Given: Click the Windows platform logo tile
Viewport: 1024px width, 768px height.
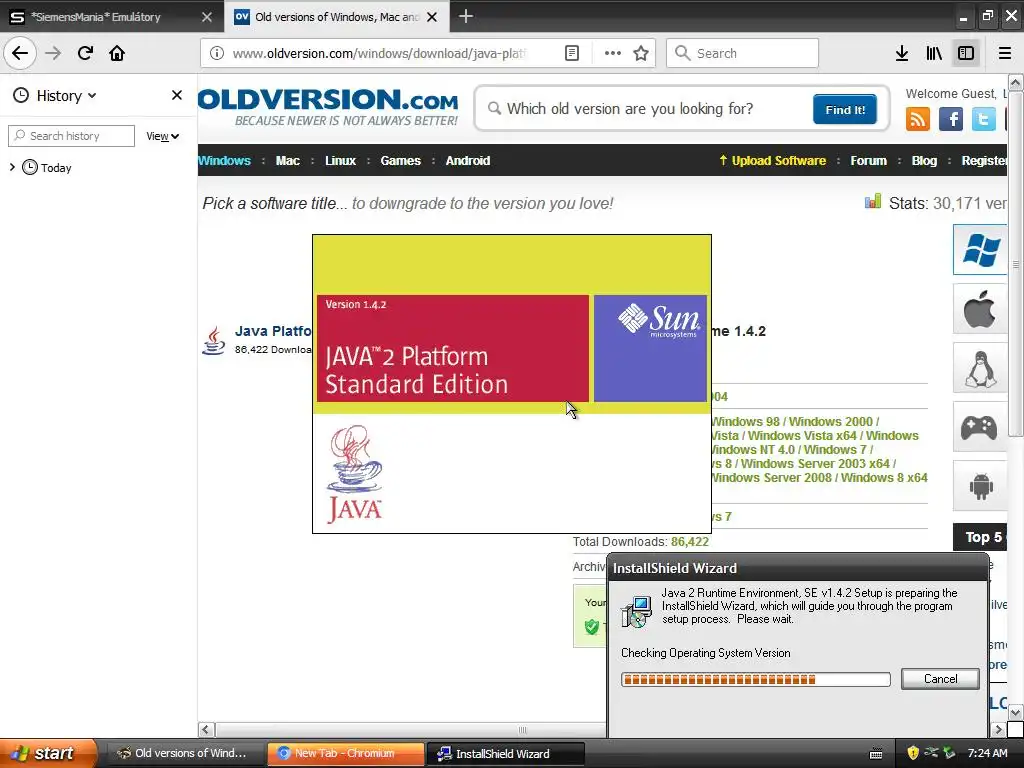Looking at the screenshot, I should (980, 249).
